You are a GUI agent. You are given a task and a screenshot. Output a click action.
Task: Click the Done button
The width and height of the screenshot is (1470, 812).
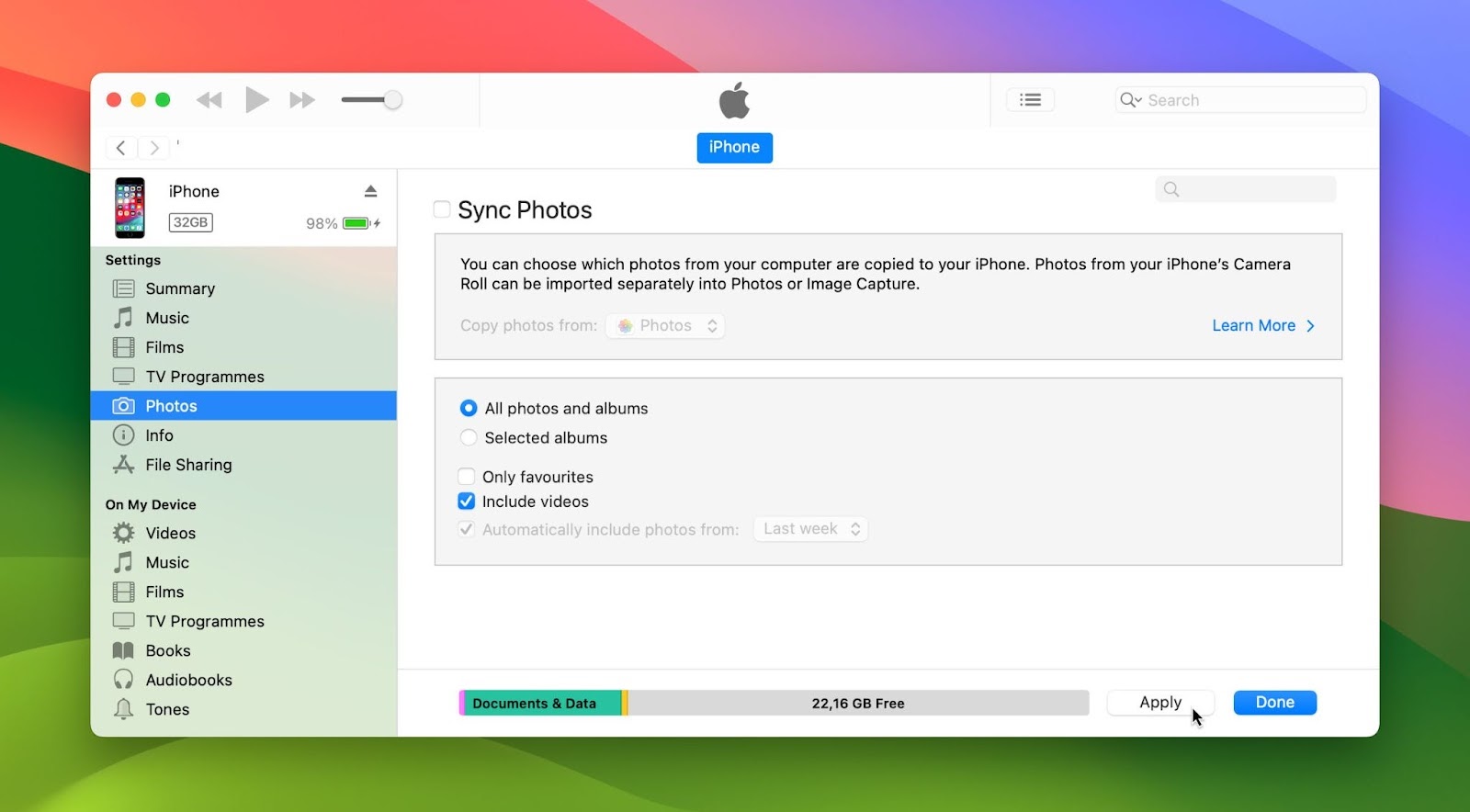click(1274, 703)
